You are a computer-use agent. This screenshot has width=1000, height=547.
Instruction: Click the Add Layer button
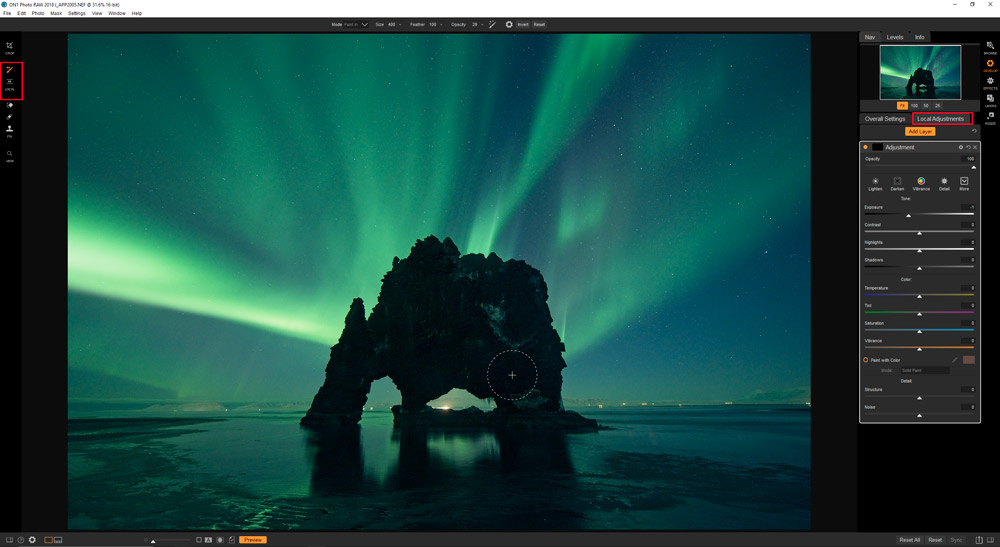pyautogui.click(x=919, y=131)
